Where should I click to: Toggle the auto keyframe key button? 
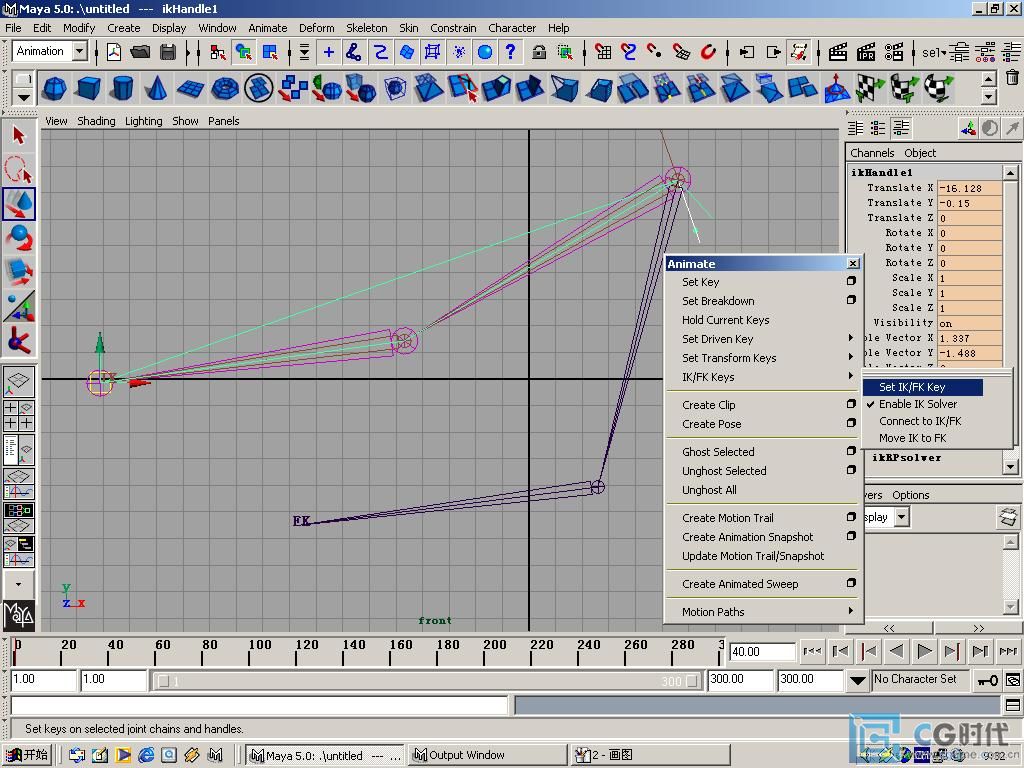pyautogui.click(x=986, y=680)
